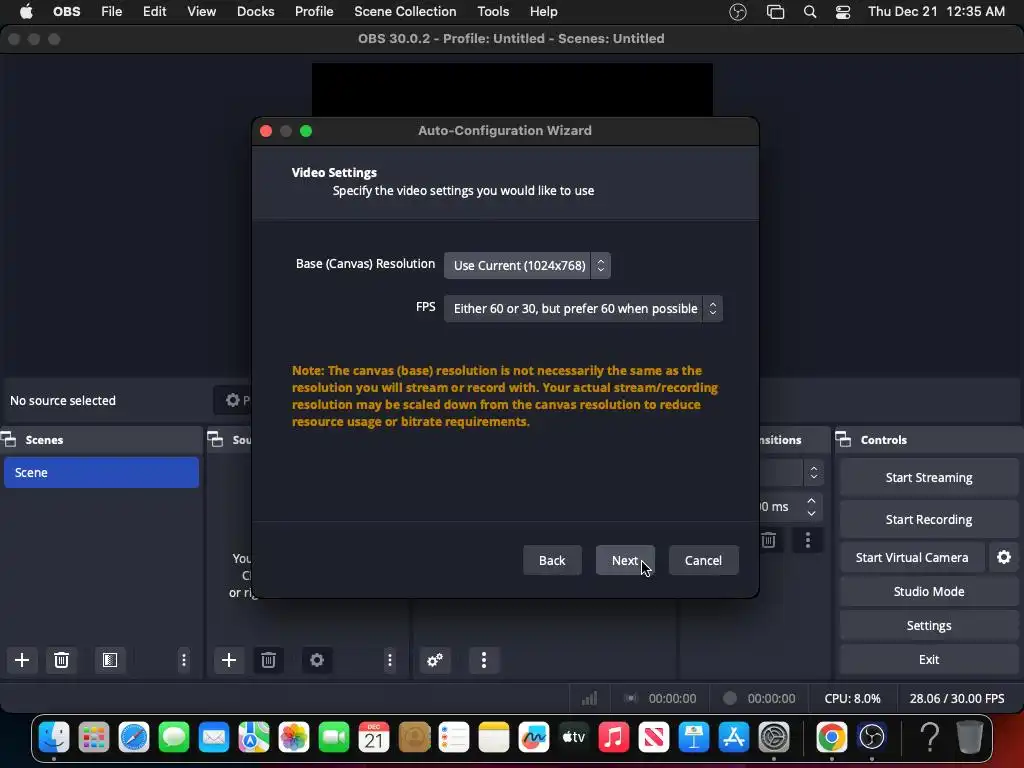Add a new source with plus icon

tap(229, 660)
